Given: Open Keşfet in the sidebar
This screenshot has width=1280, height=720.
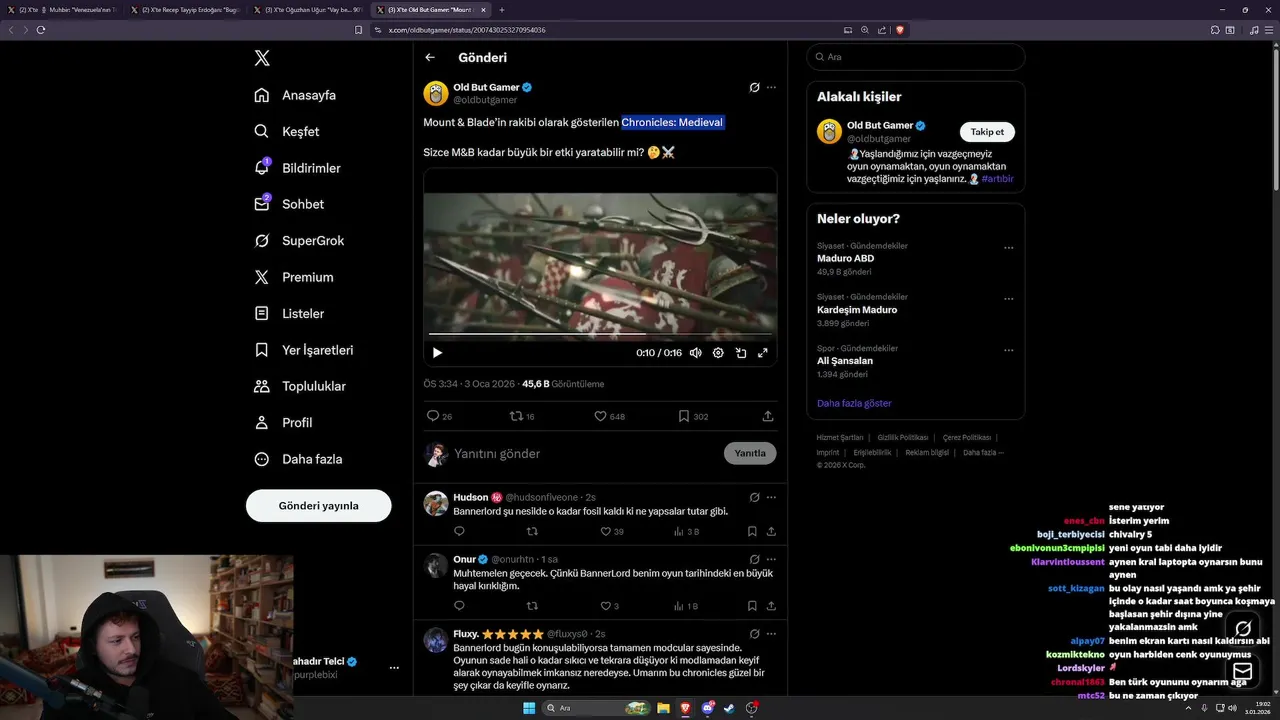Looking at the screenshot, I should (x=287, y=131).
